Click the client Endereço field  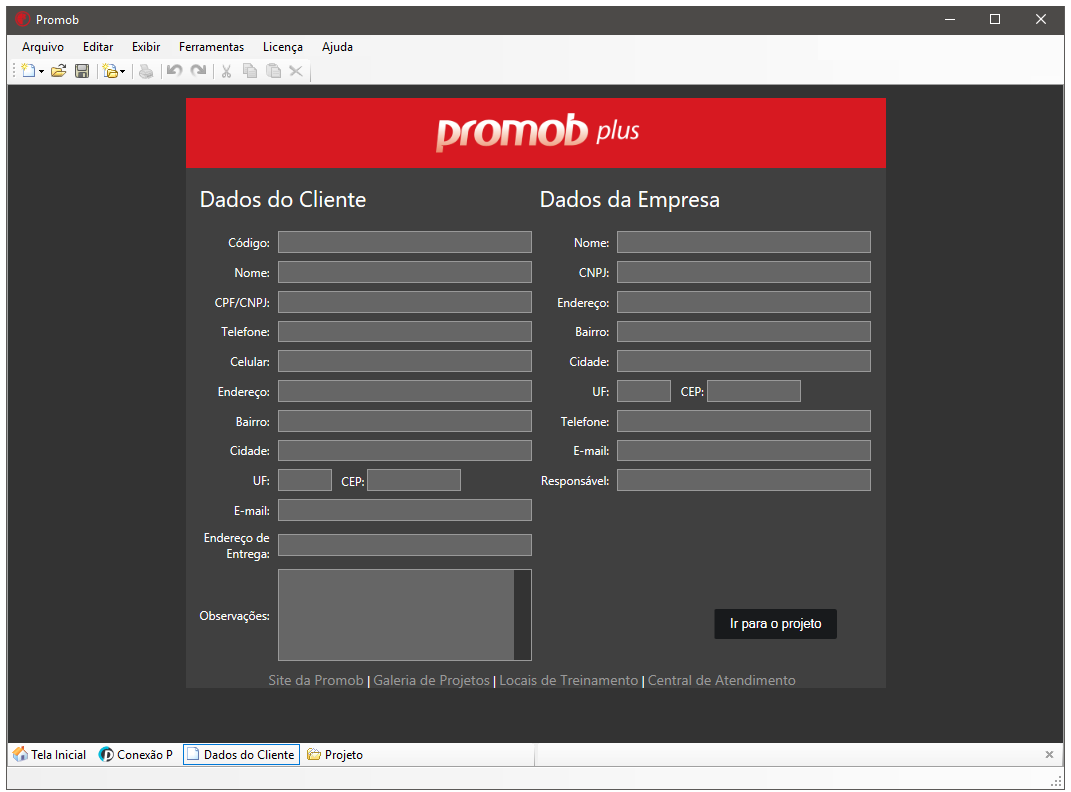pos(404,391)
